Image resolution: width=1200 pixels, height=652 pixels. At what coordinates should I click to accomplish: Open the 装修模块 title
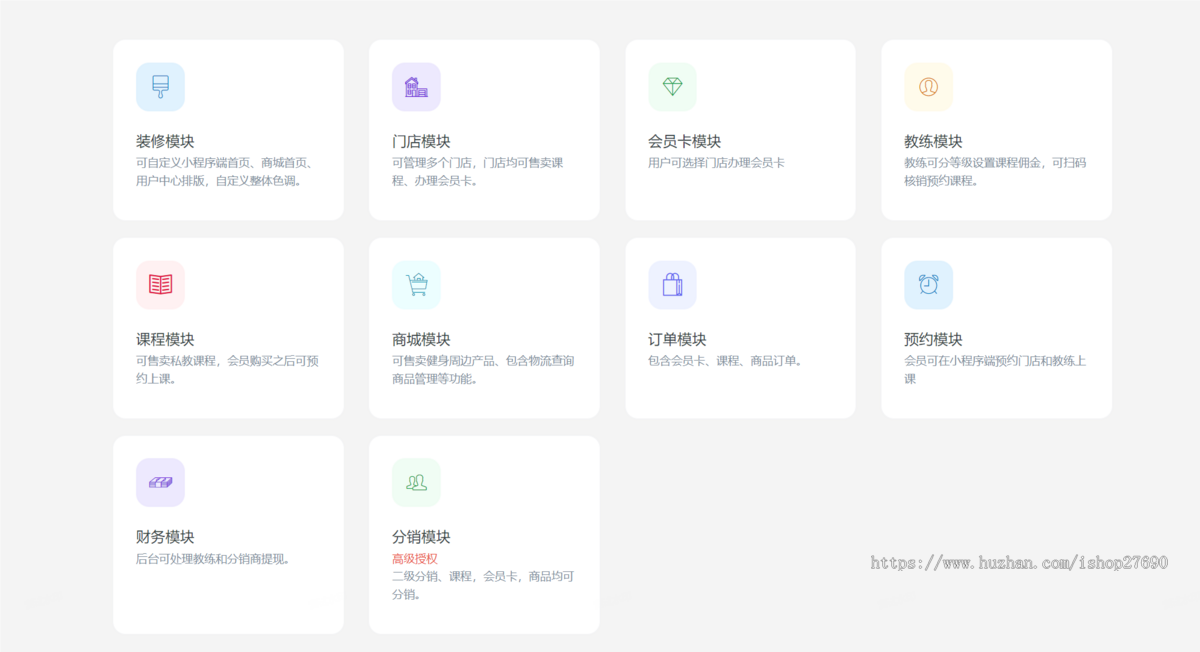[x=165, y=142]
